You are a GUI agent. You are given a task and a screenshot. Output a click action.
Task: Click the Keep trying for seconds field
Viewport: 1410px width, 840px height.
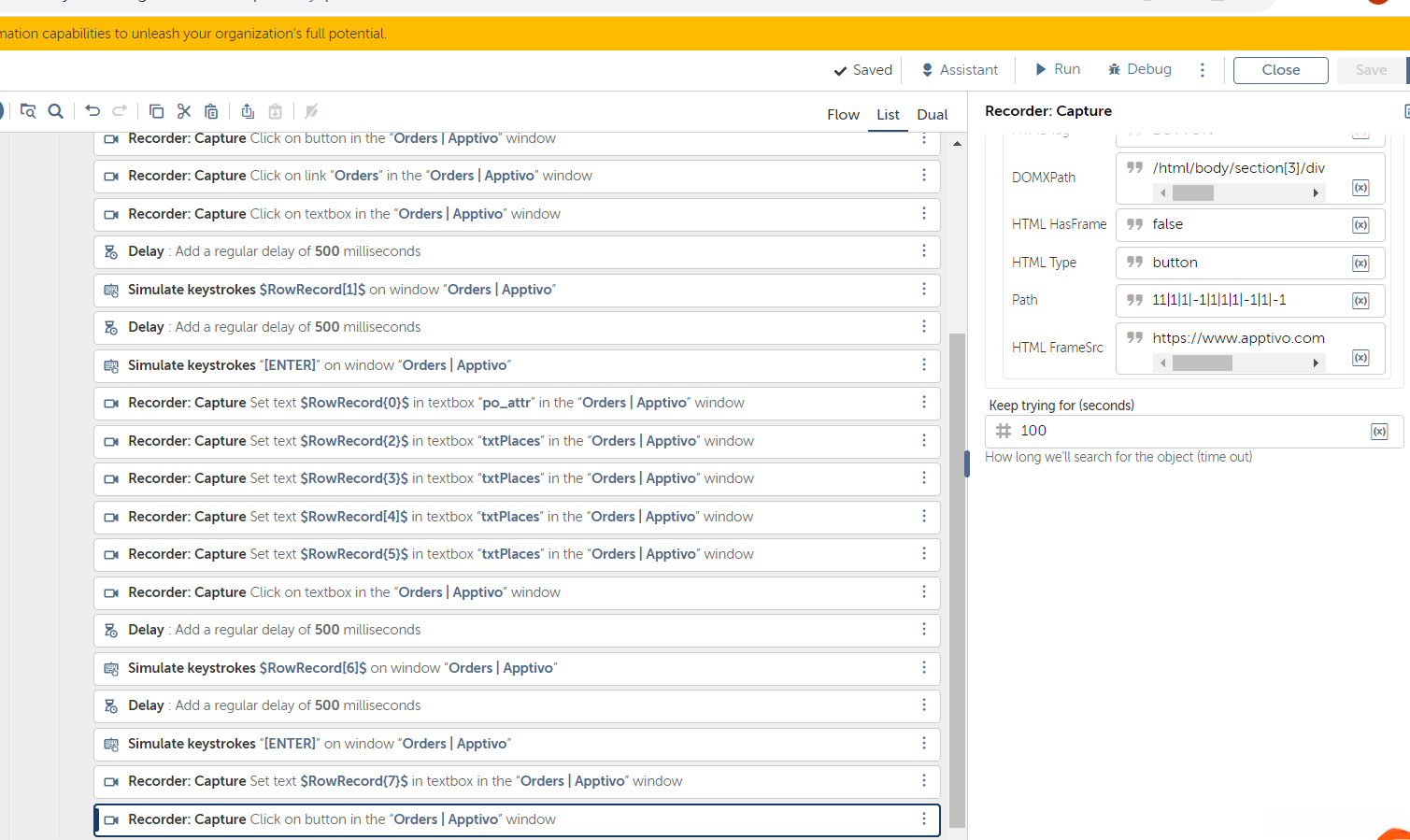[1187, 431]
